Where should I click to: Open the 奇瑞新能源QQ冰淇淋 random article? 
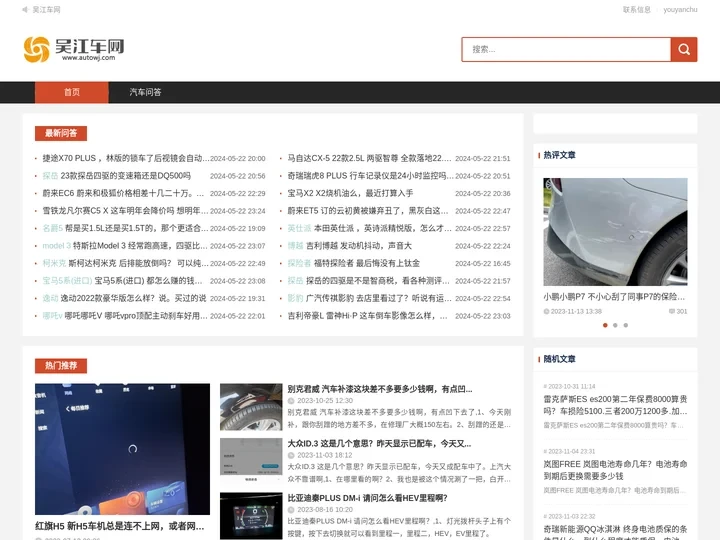tap(615, 533)
